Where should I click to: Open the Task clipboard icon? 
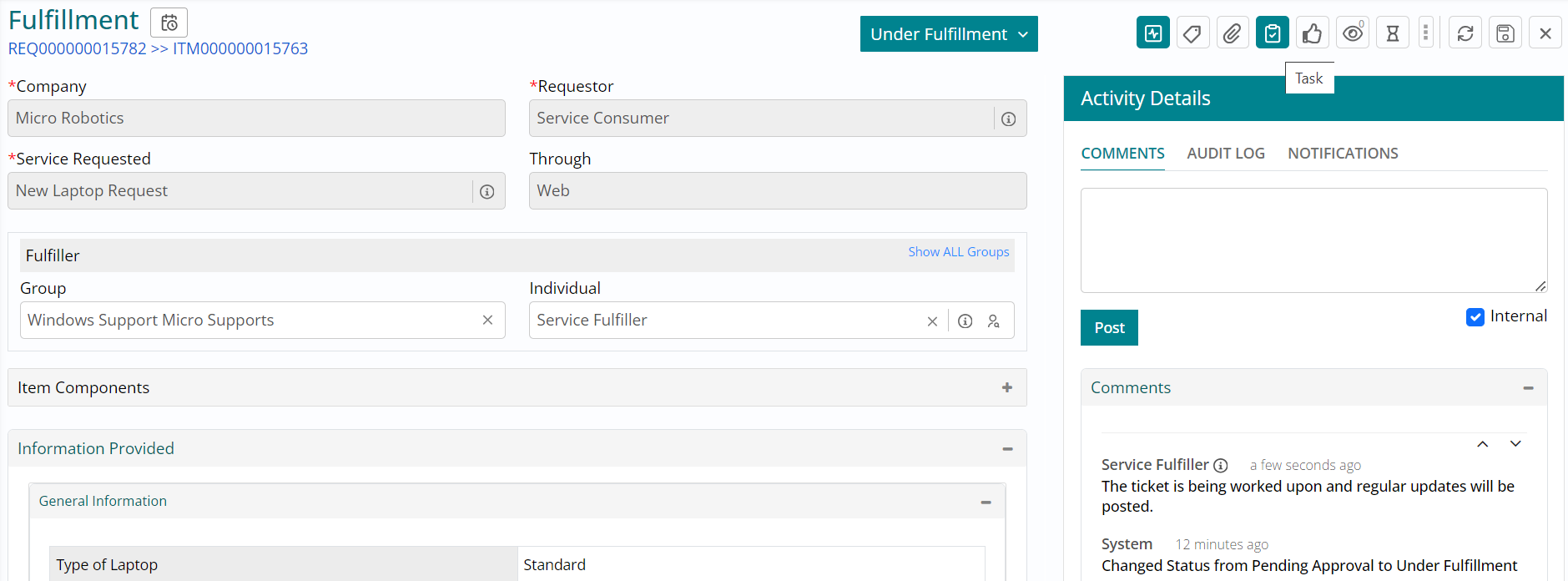tap(1272, 33)
